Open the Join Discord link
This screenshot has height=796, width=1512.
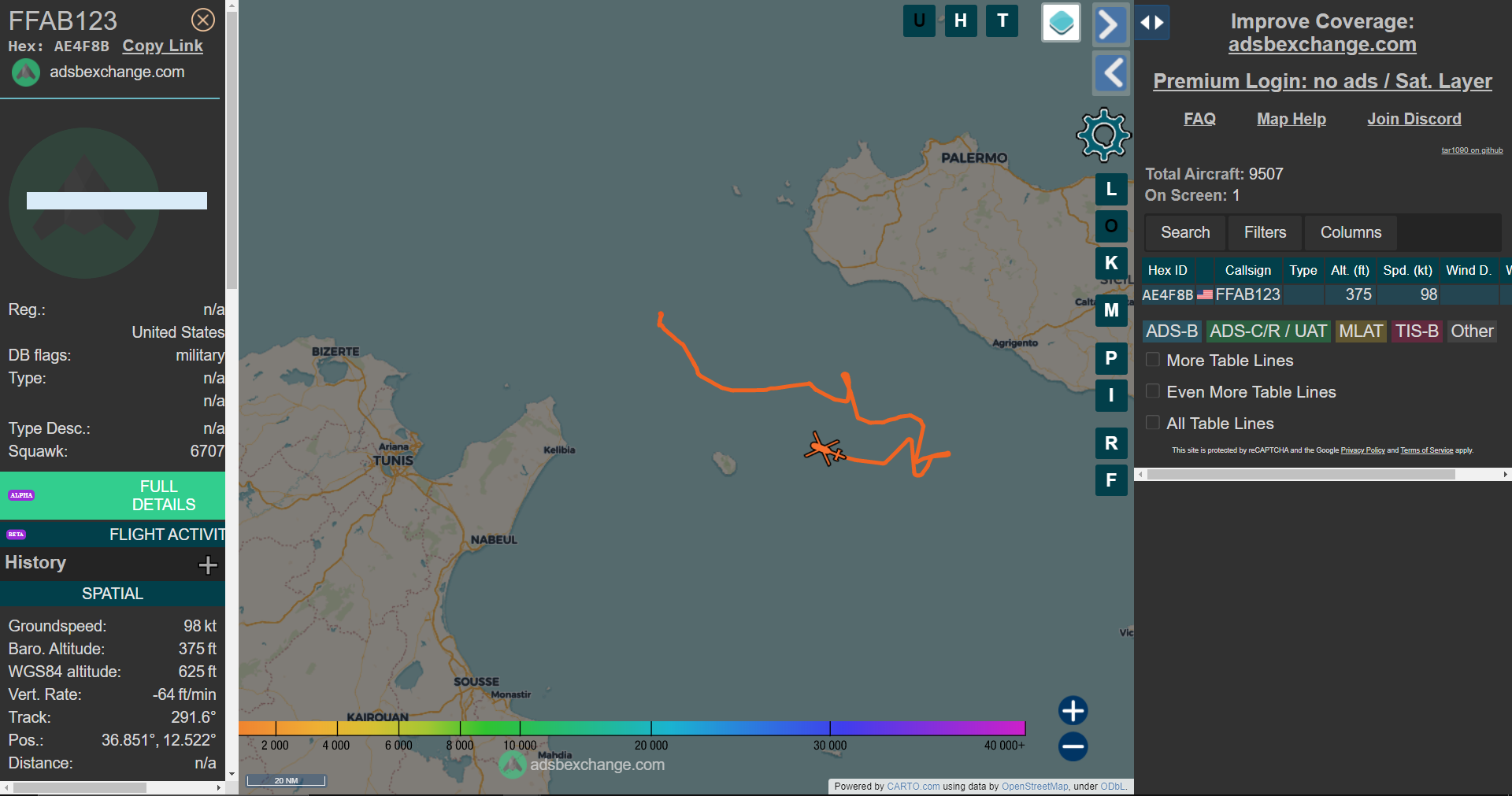click(x=1414, y=119)
